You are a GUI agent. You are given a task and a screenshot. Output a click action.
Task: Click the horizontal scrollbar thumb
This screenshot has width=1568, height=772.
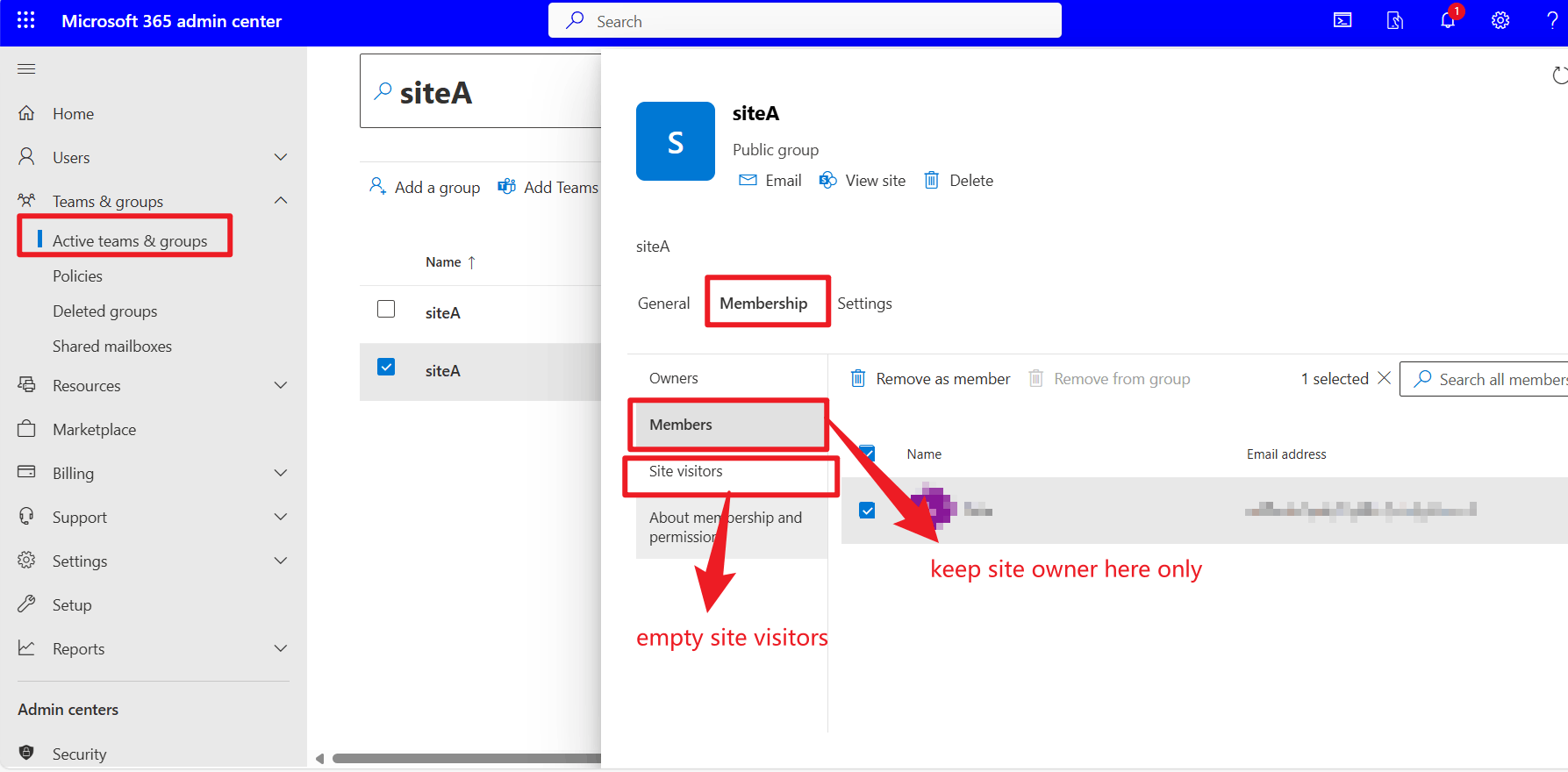[467, 758]
